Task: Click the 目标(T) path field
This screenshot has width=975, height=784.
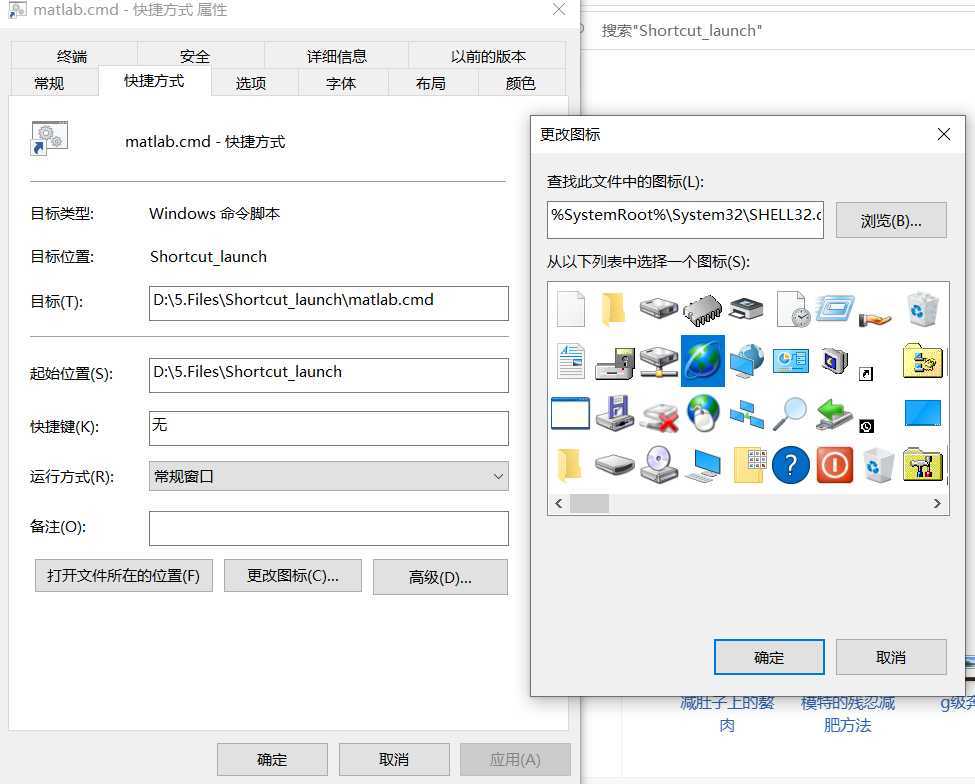Action: tap(328, 303)
